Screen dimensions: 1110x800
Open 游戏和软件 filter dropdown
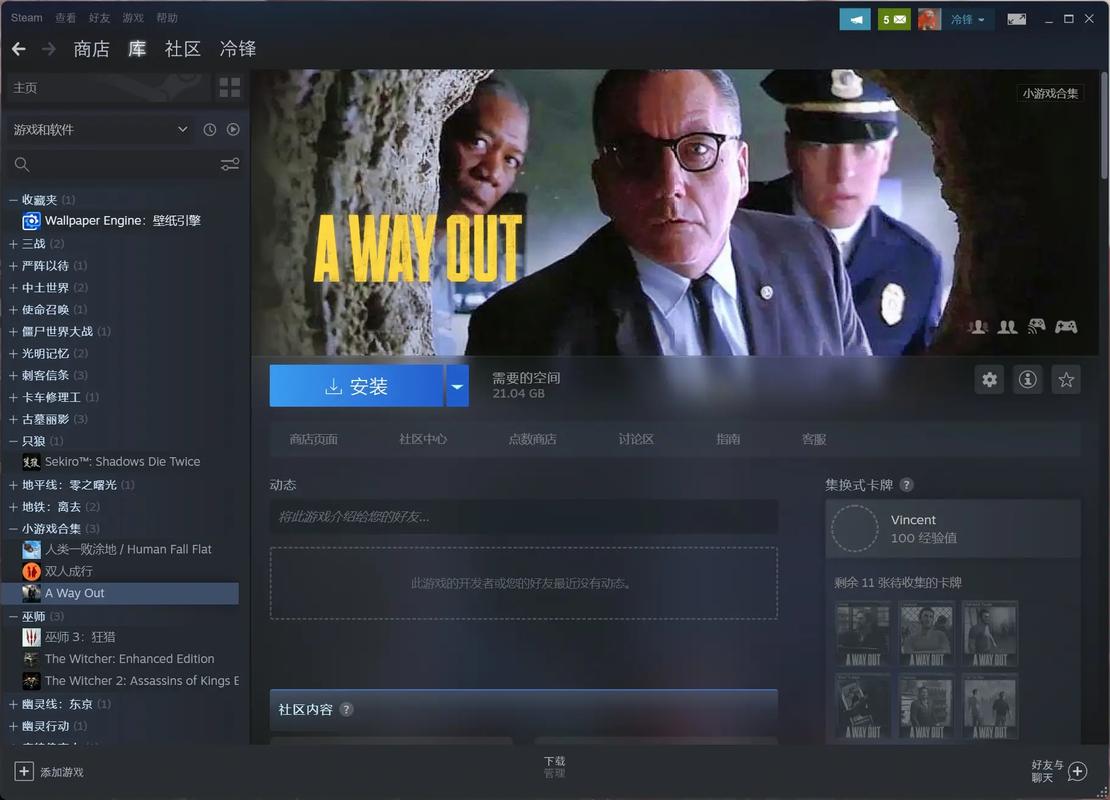(x=100, y=130)
